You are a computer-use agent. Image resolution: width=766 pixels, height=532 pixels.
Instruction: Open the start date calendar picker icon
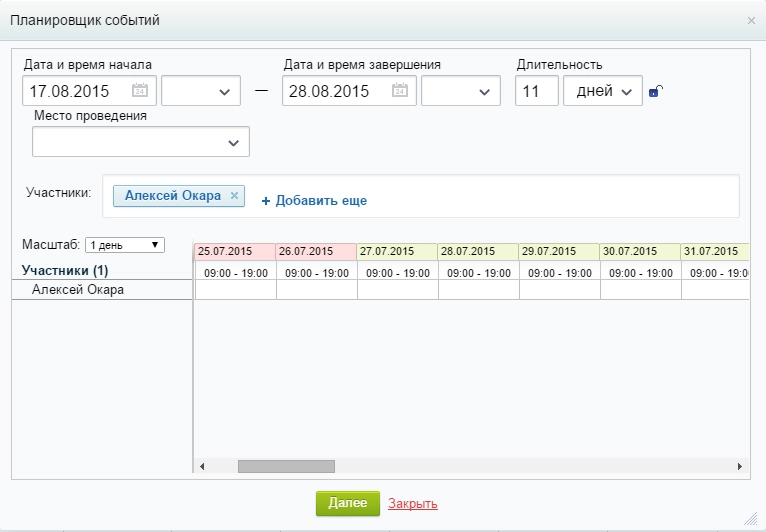140,91
